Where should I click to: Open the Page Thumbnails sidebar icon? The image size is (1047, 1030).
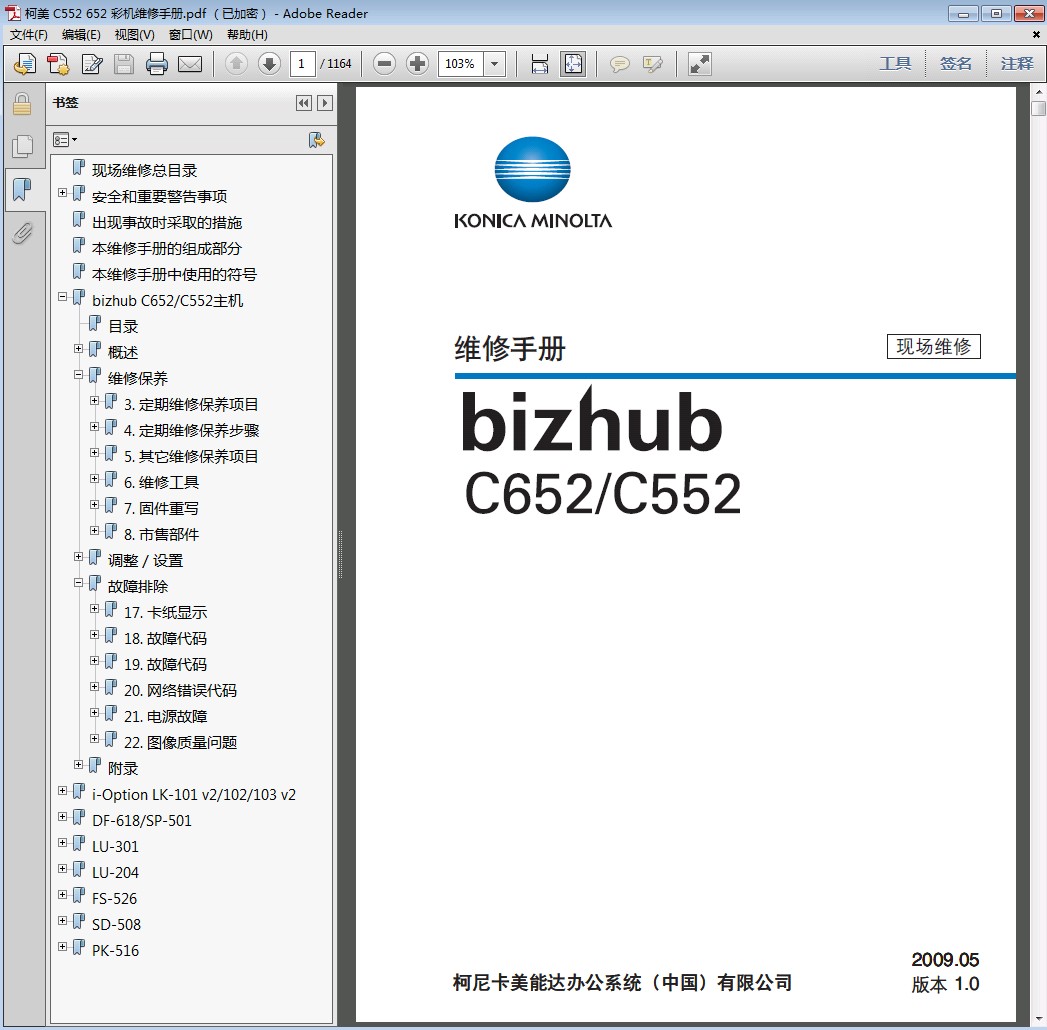(x=22, y=147)
